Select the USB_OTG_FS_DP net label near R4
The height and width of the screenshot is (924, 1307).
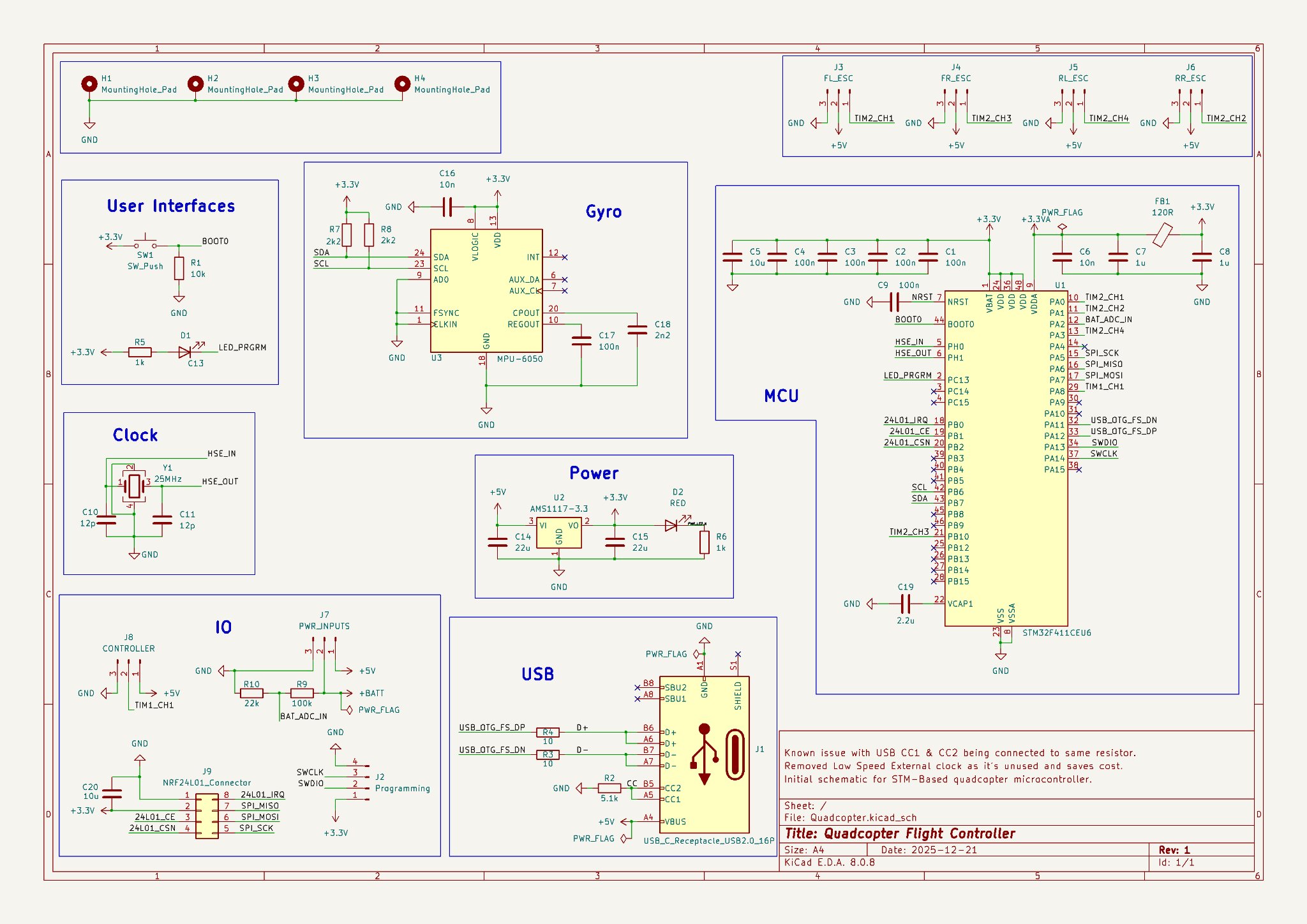pyautogui.click(x=492, y=727)
